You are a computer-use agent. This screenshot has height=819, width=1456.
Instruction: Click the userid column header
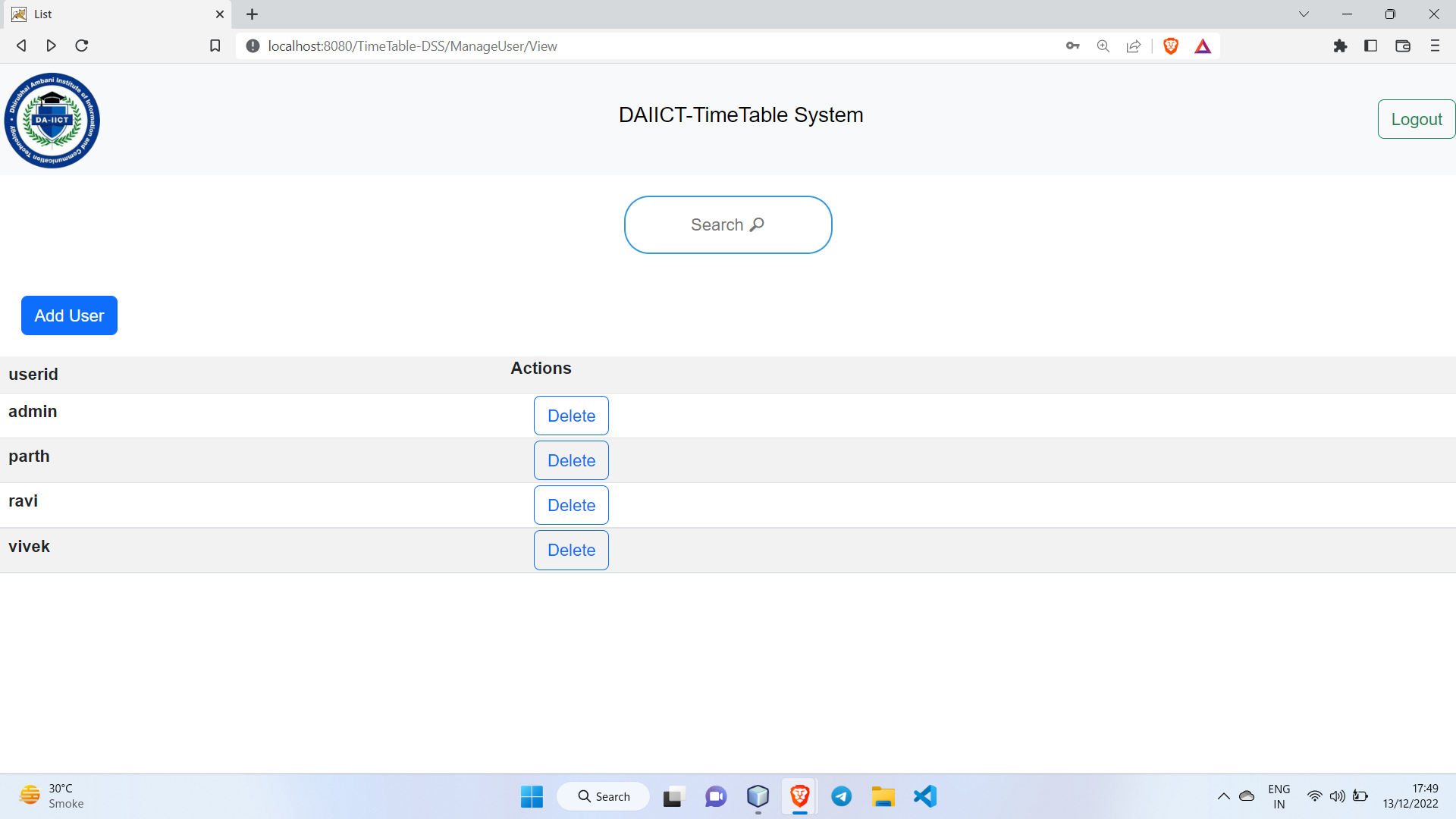(x=33, y=374)
